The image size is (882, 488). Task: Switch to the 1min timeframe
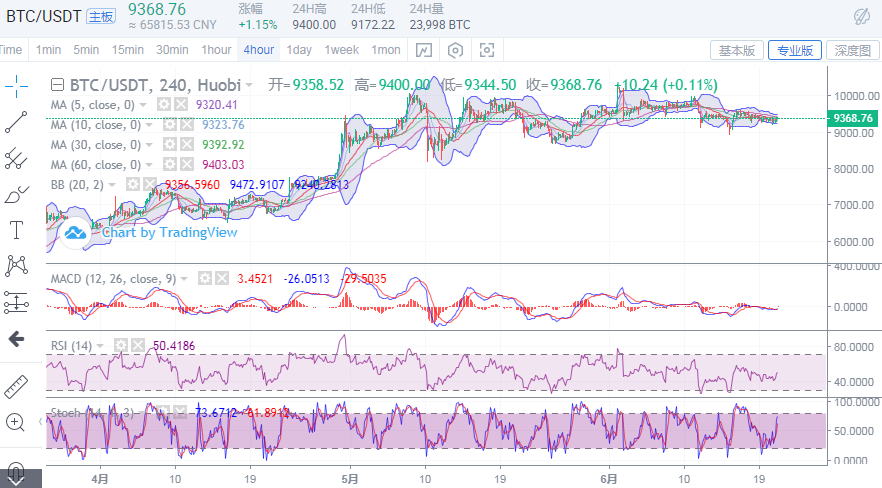pos(48,50)
